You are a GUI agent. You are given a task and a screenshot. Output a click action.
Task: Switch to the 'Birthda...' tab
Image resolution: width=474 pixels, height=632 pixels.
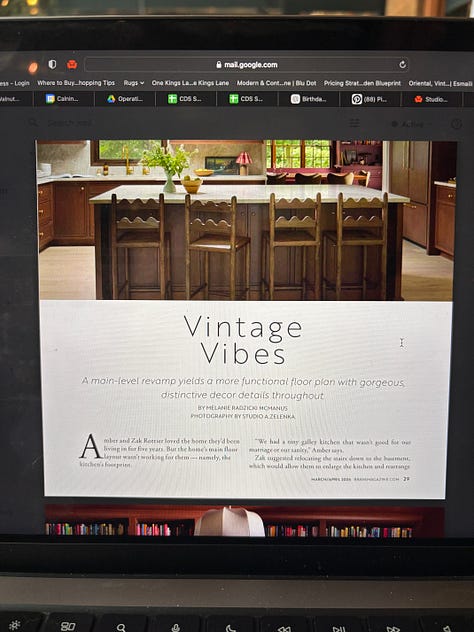309,99
